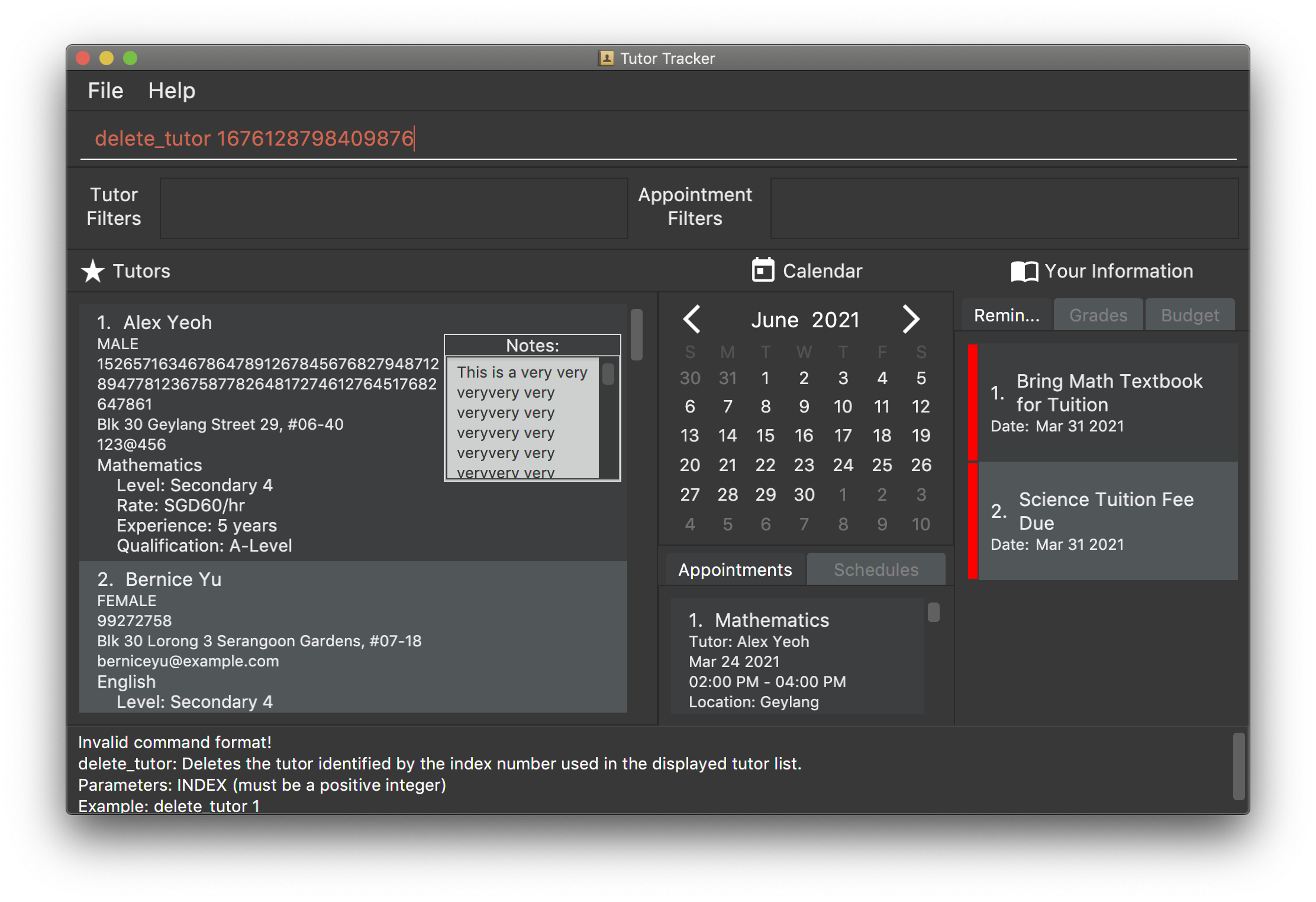
Task: Click the green fullscreen window button
Action: [x=130, y=58]
